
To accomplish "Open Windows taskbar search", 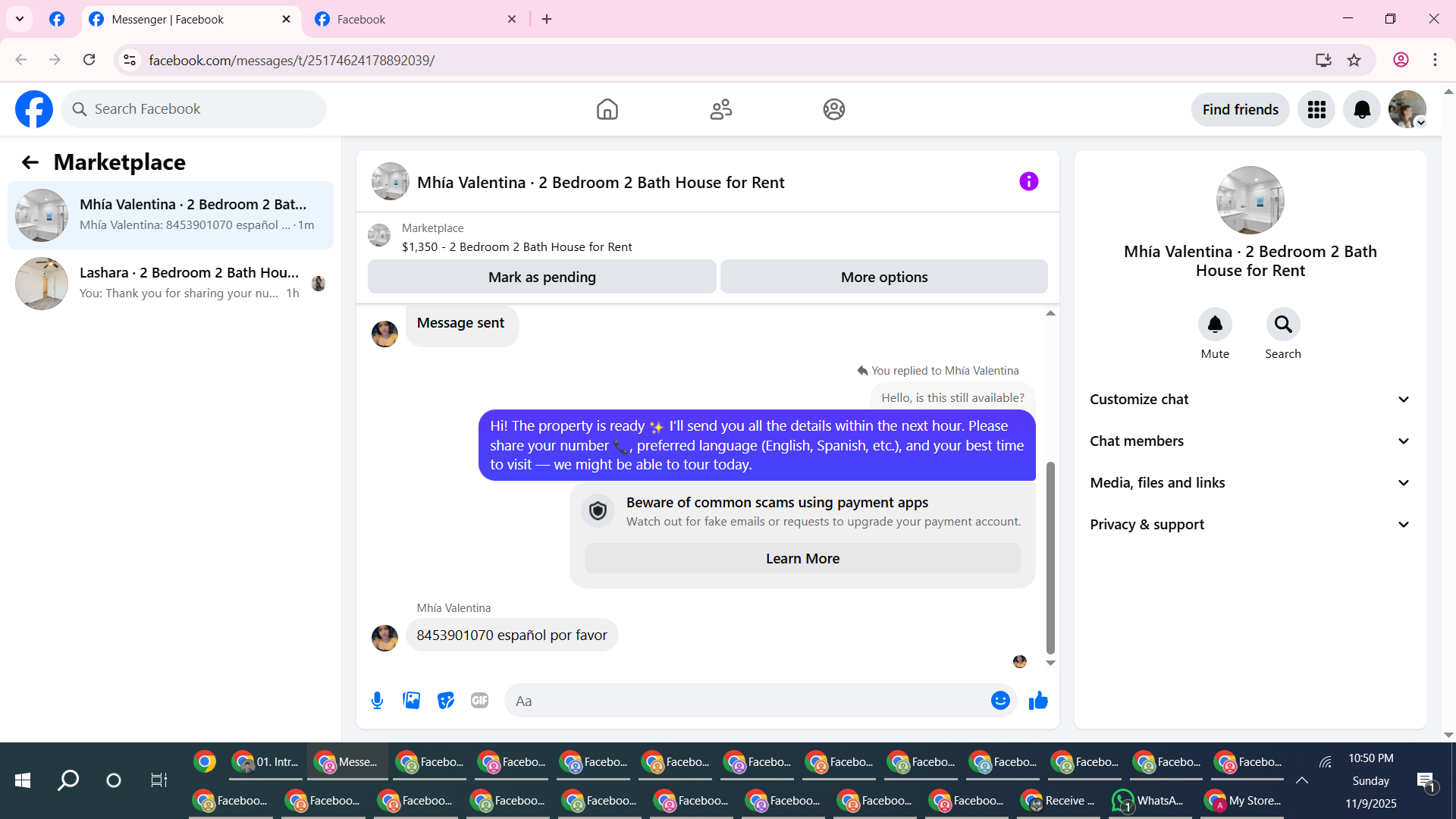I will click(x=68, y=780).
